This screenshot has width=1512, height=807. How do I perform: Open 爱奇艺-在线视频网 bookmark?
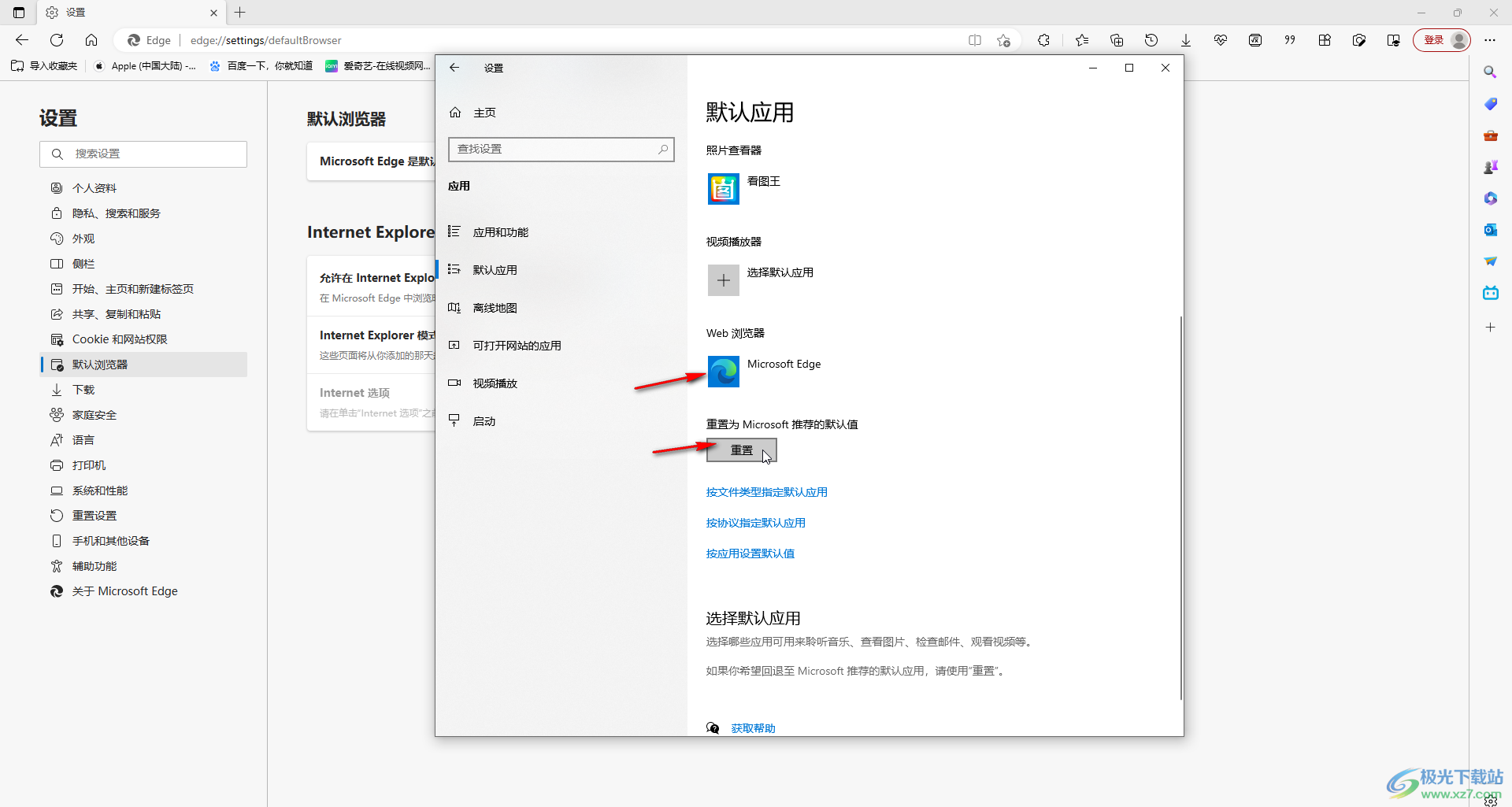(378, 66)
